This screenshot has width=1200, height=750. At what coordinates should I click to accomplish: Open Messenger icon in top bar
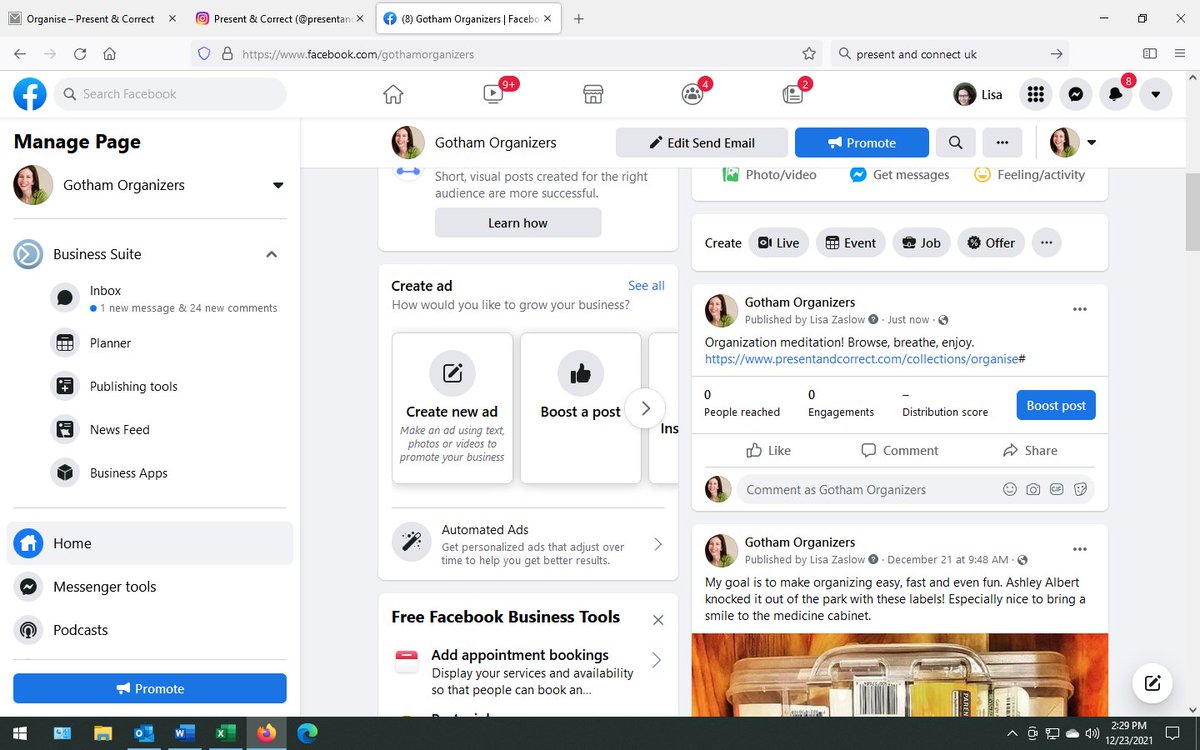[1075, 94]
